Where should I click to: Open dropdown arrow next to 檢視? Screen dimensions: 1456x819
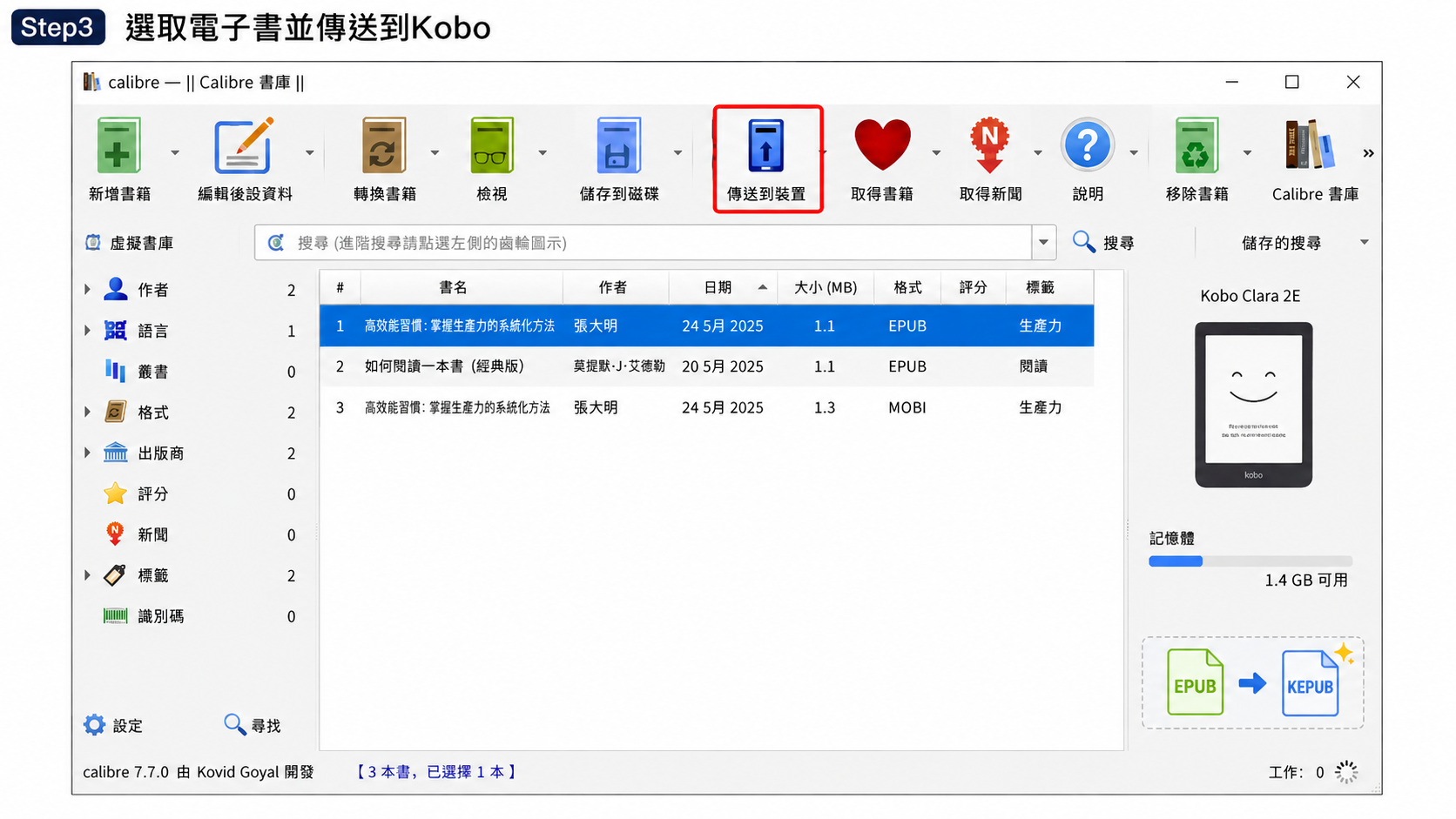coord(543,153)
